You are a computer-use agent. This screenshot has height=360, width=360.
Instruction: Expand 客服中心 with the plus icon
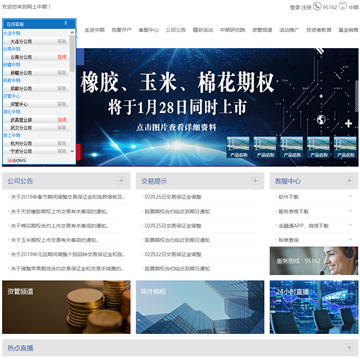click(349, 181)
